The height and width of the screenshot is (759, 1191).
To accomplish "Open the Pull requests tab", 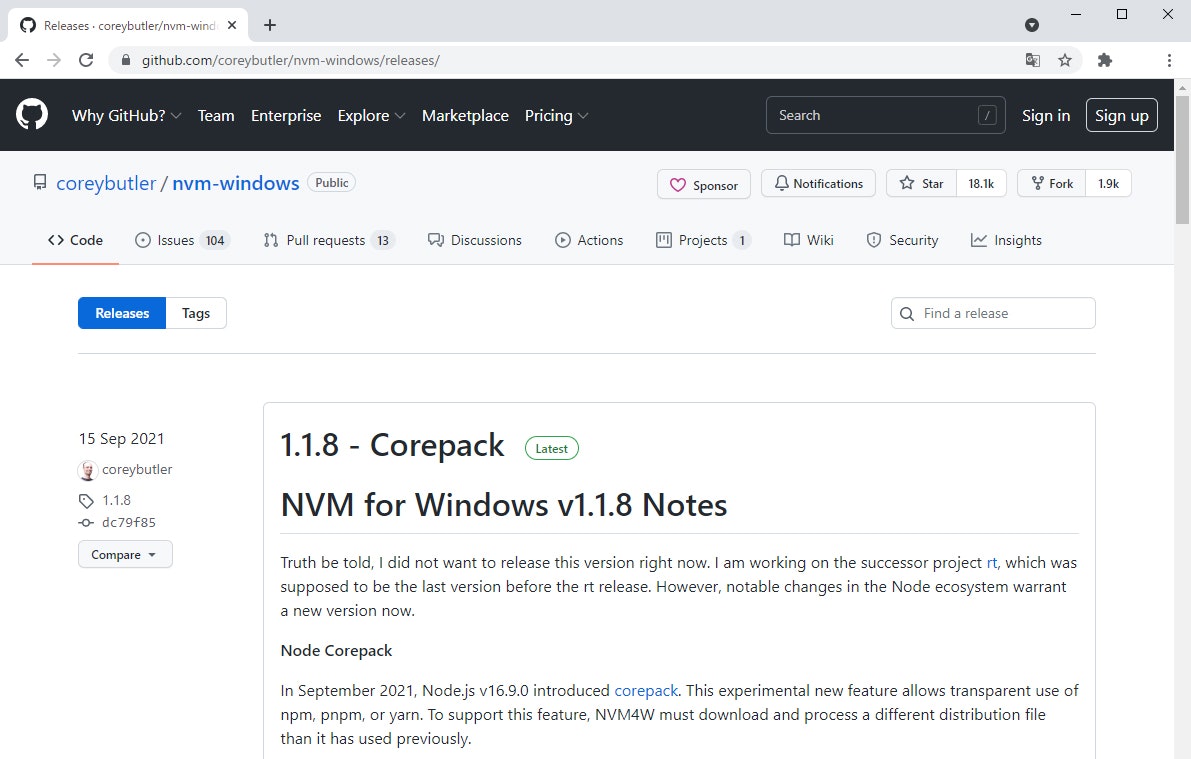I will (330, 240).
